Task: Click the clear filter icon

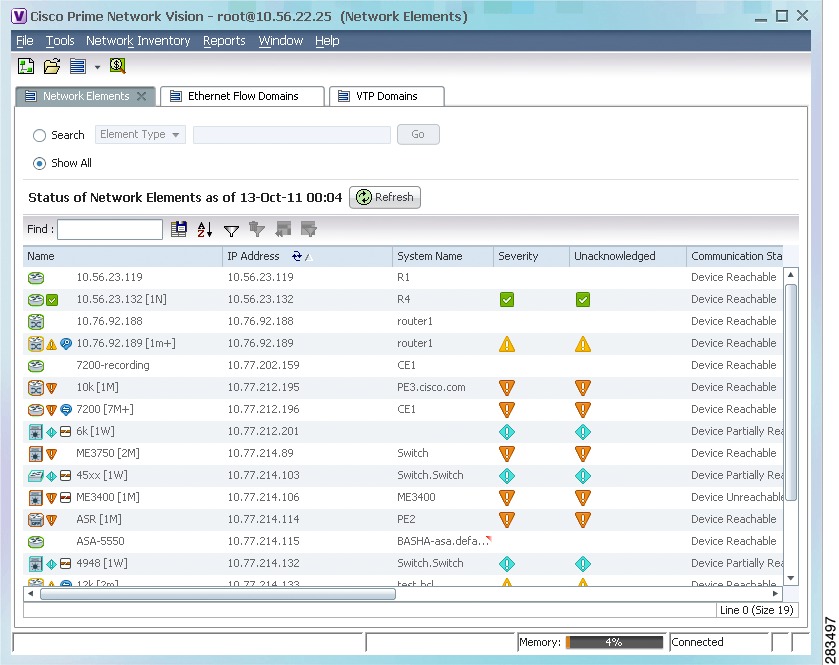Action: (x=257, y=229)
